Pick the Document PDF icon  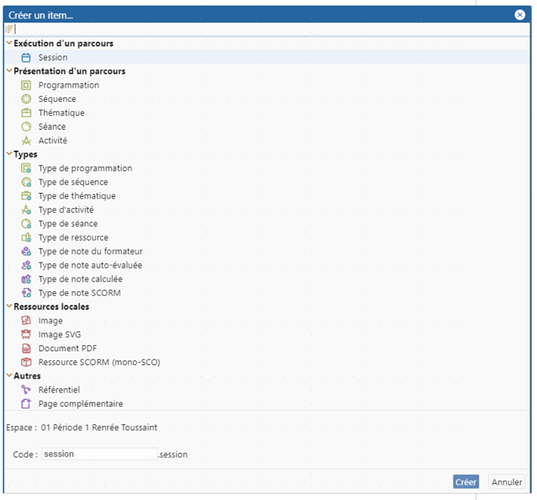(26, 348)
